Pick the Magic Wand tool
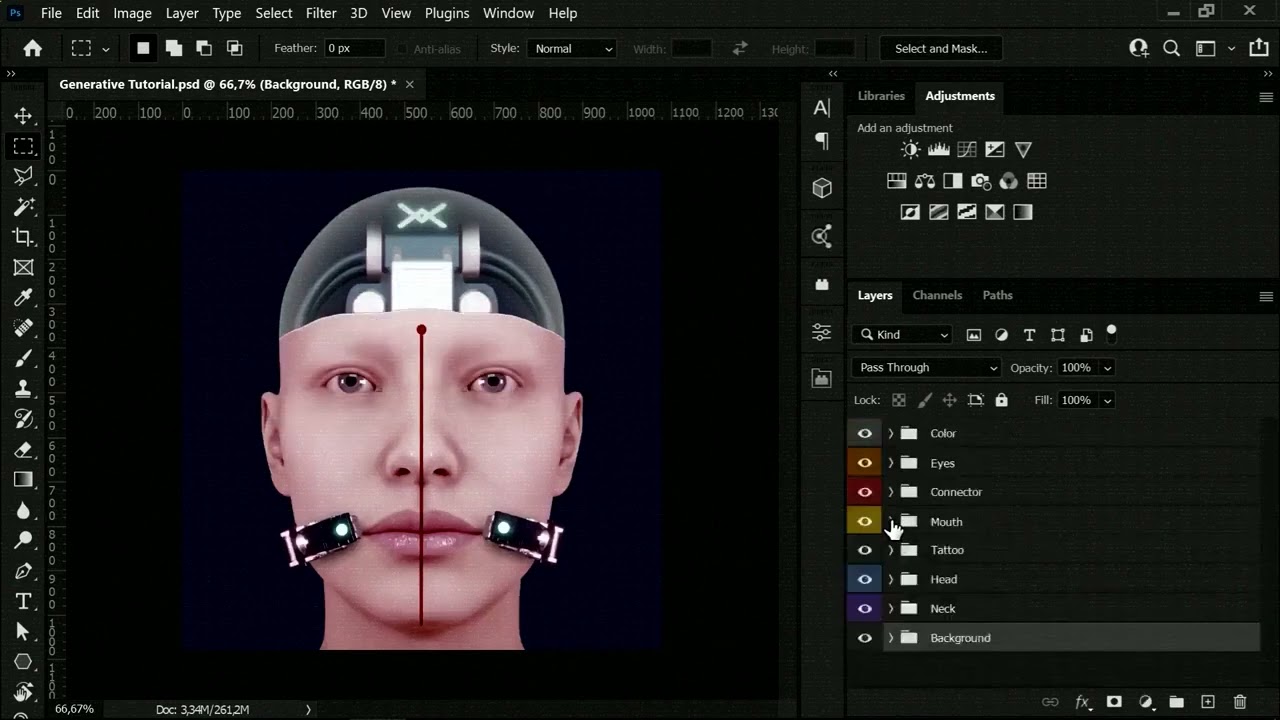The height and width of the screenshot is (720, 1280). click(x=23, y=207)
